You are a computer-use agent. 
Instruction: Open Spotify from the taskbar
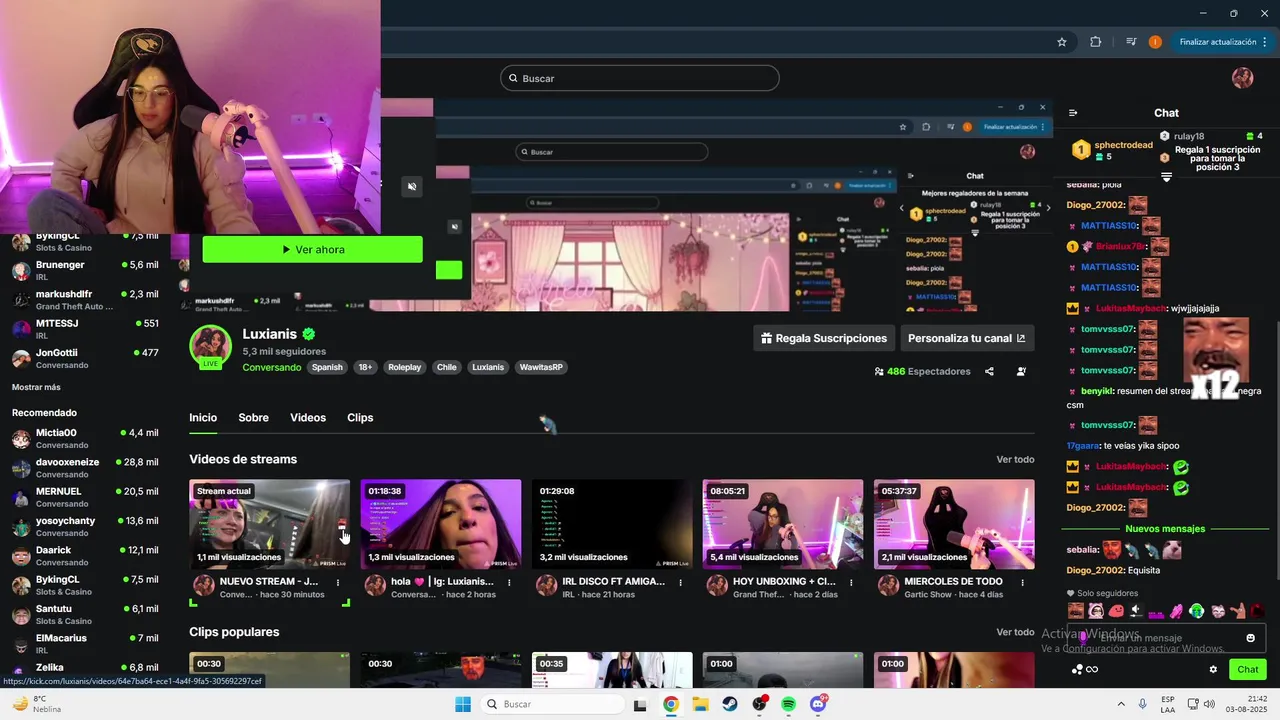tap(788, 704)
